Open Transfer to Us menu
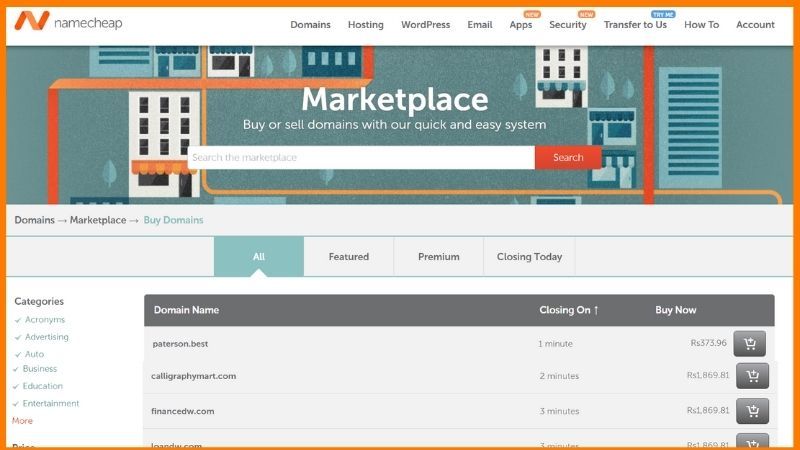 click(635, 24)
